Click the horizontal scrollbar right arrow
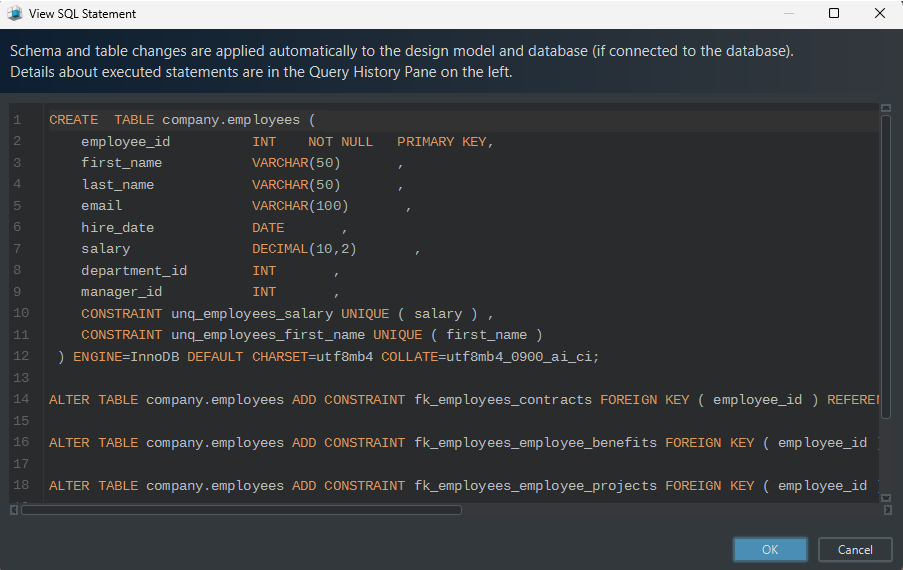Viewport: 903px width, 570px height. pos(887,510)
